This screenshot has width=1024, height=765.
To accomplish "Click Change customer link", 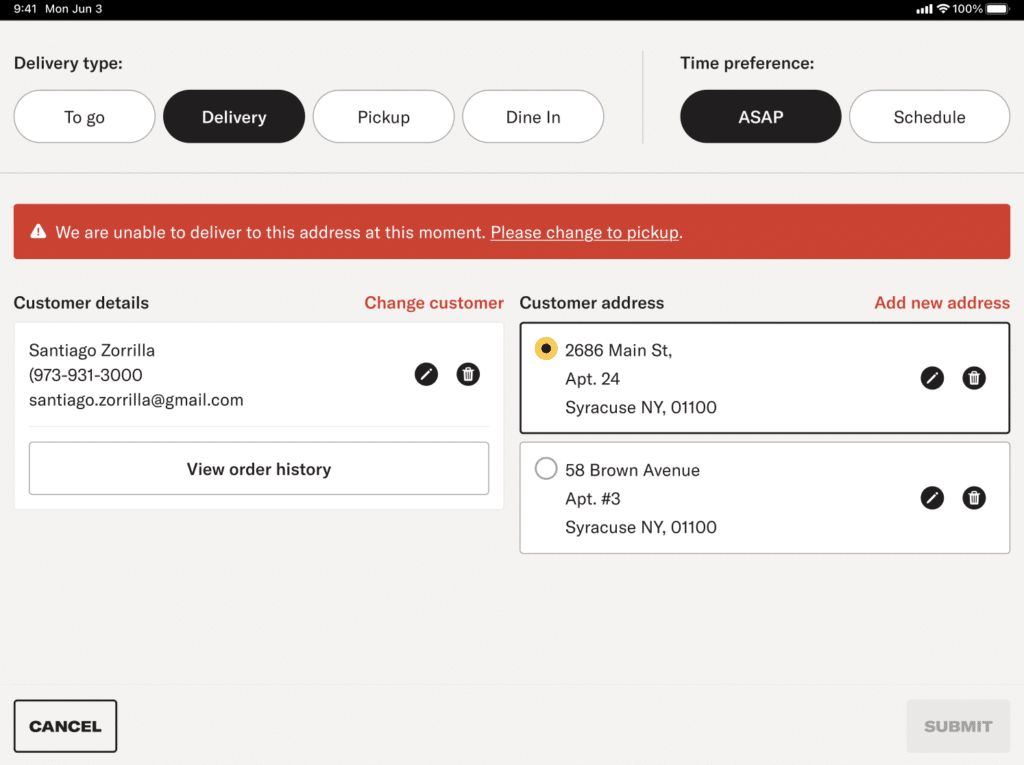I will (x=434, y=303).
